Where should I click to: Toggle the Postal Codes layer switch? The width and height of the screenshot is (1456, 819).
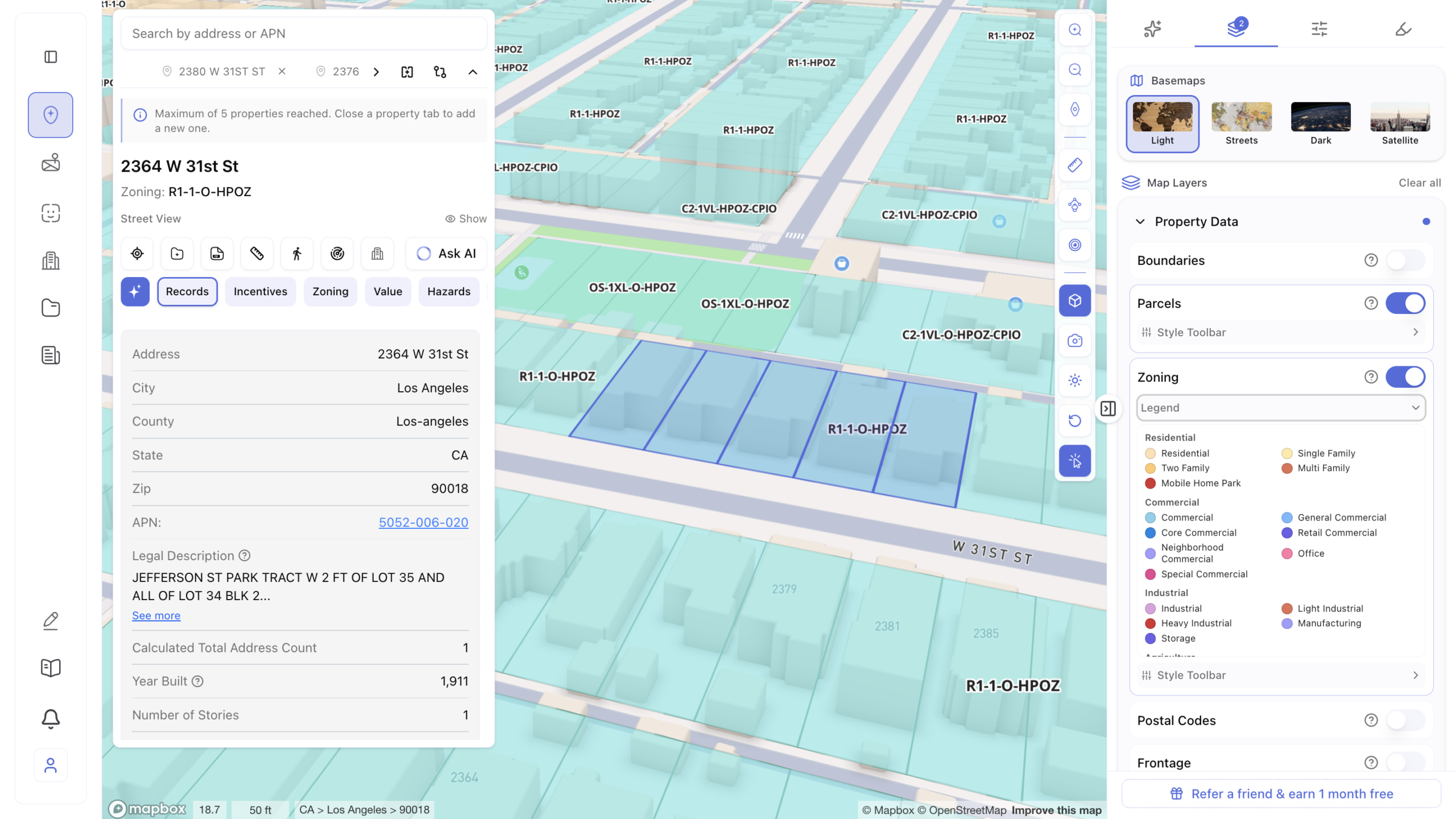point(1405,721)
